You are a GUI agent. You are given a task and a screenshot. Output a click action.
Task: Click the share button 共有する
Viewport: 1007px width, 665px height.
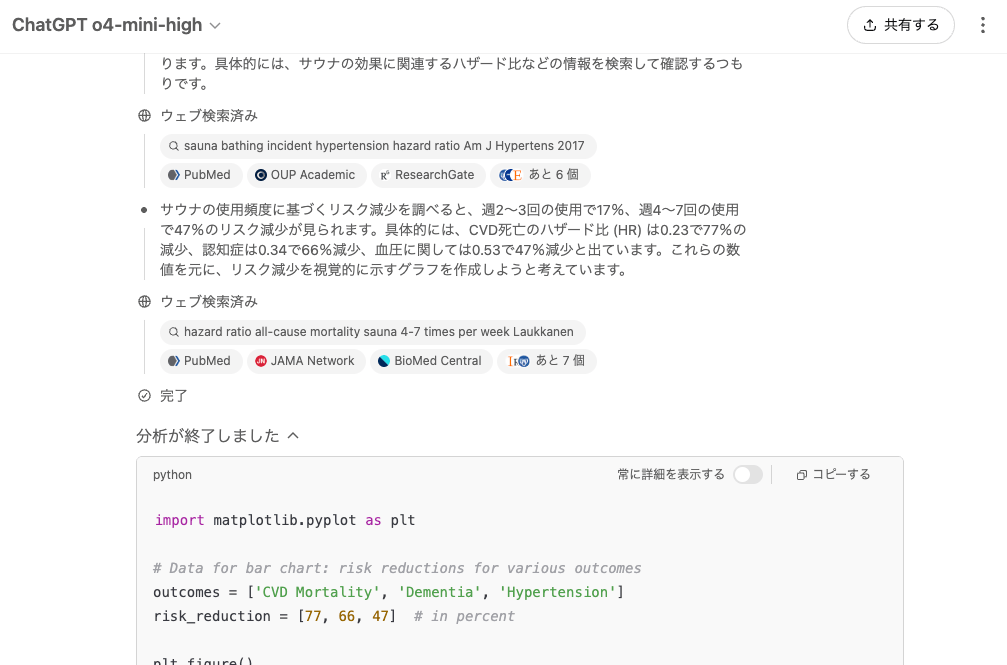click(x=900, y=25)
